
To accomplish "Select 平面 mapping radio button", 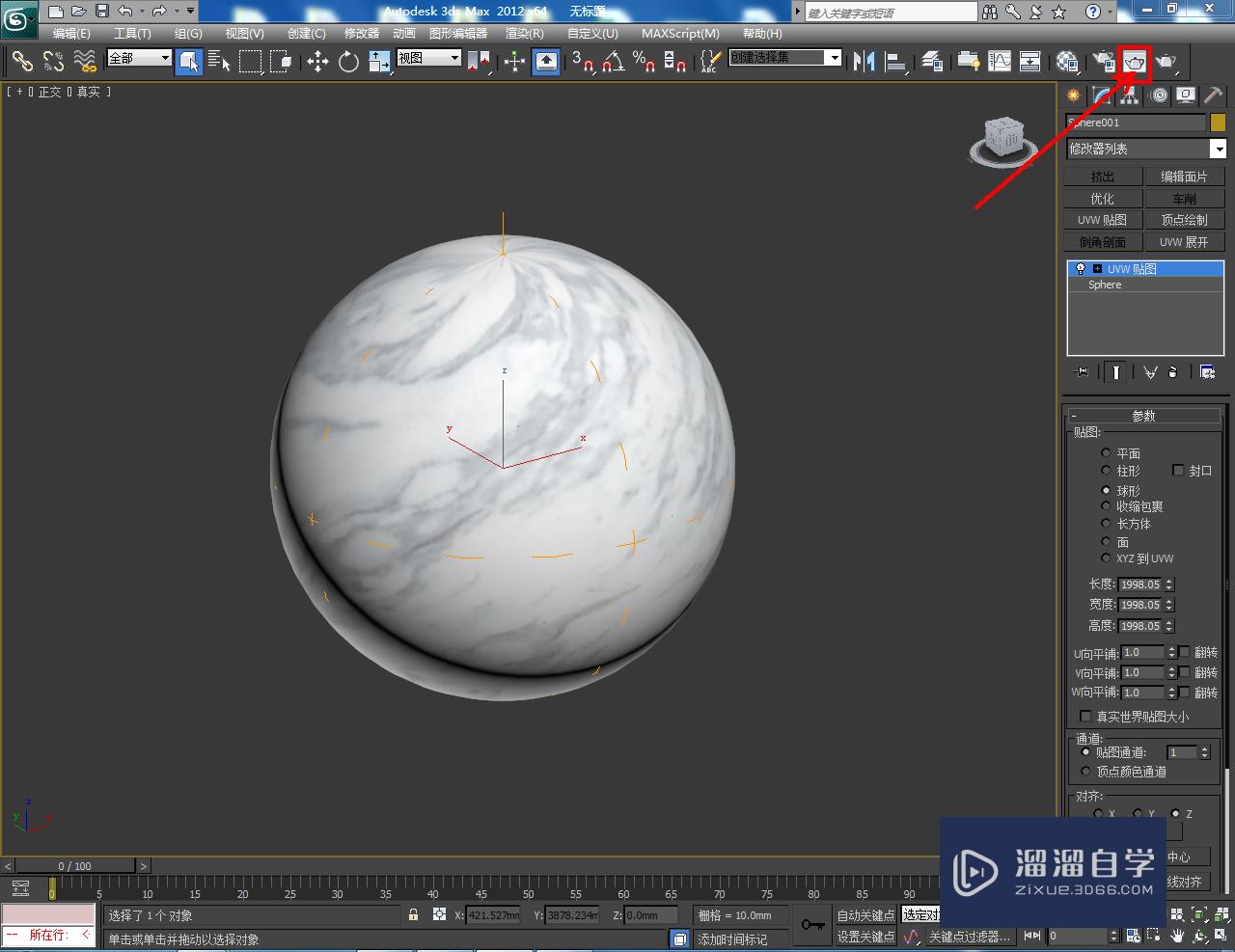I will click(x=1106, y=452).
